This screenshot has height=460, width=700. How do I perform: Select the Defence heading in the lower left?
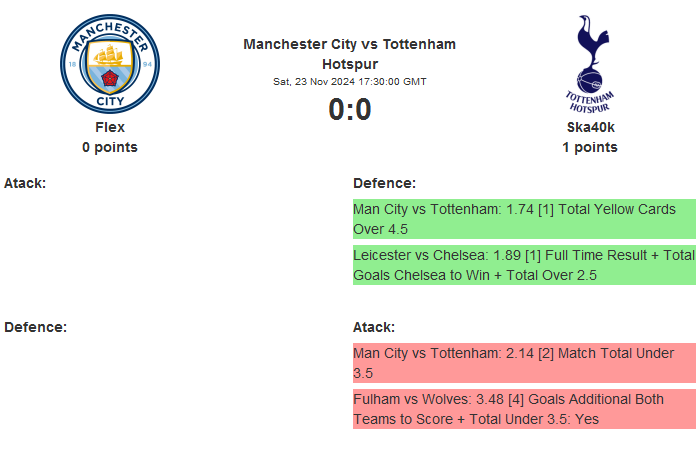coord(35,327)
